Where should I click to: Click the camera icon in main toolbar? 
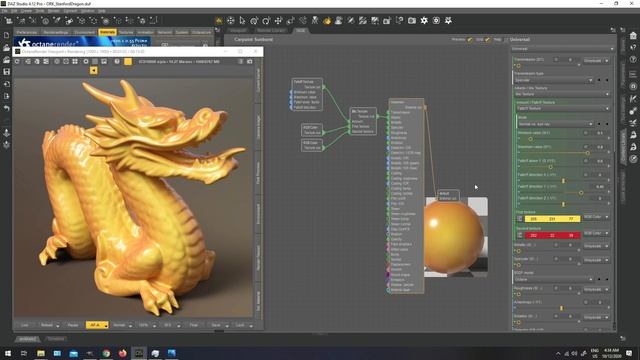(x=412, y=20)
